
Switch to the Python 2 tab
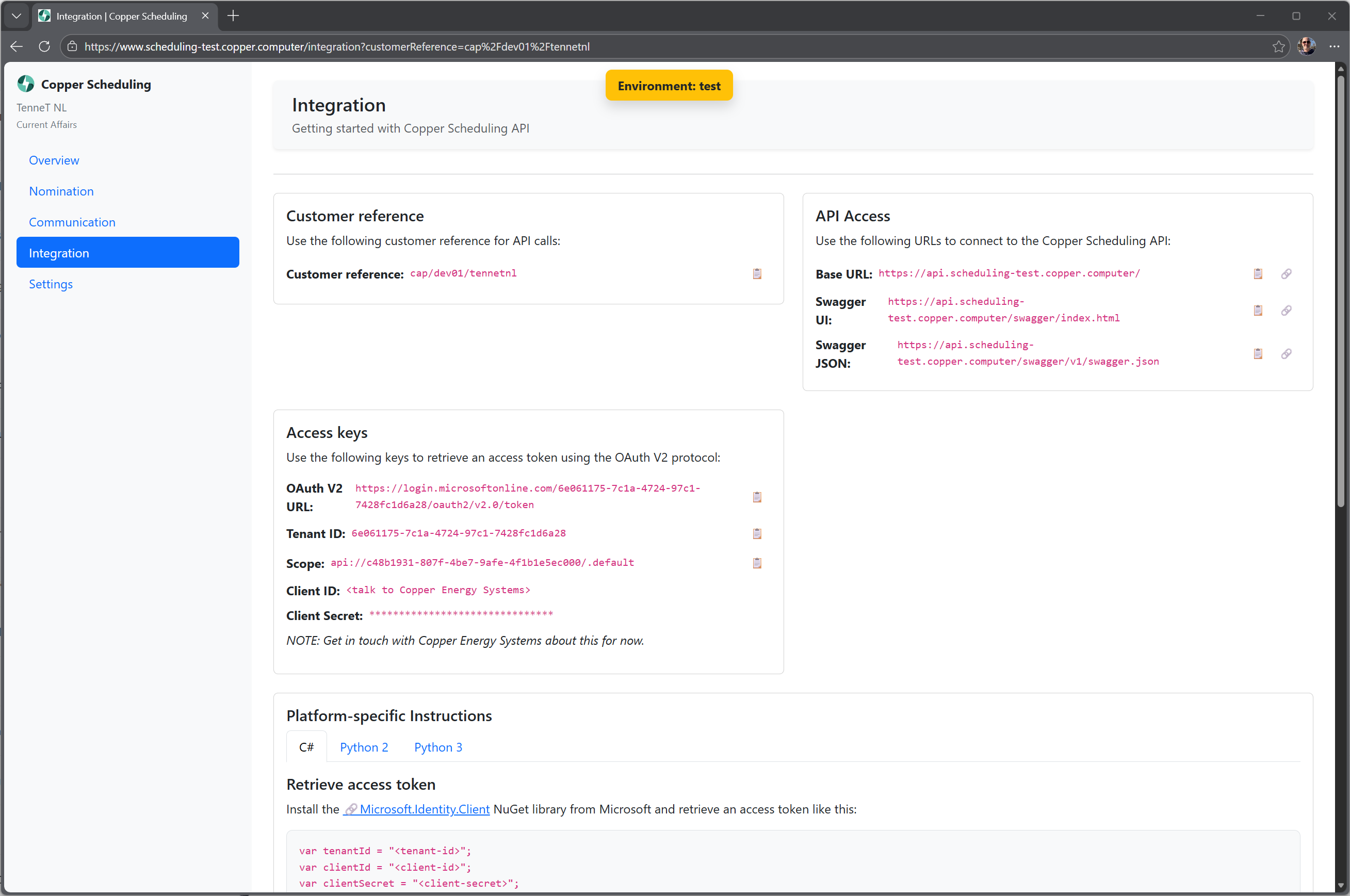[363, 747]
